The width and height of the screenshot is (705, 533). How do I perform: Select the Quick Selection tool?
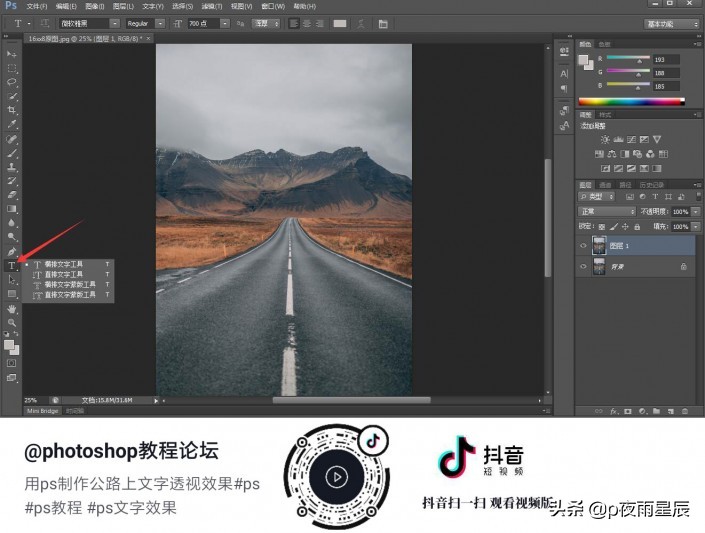click(12, 96)
